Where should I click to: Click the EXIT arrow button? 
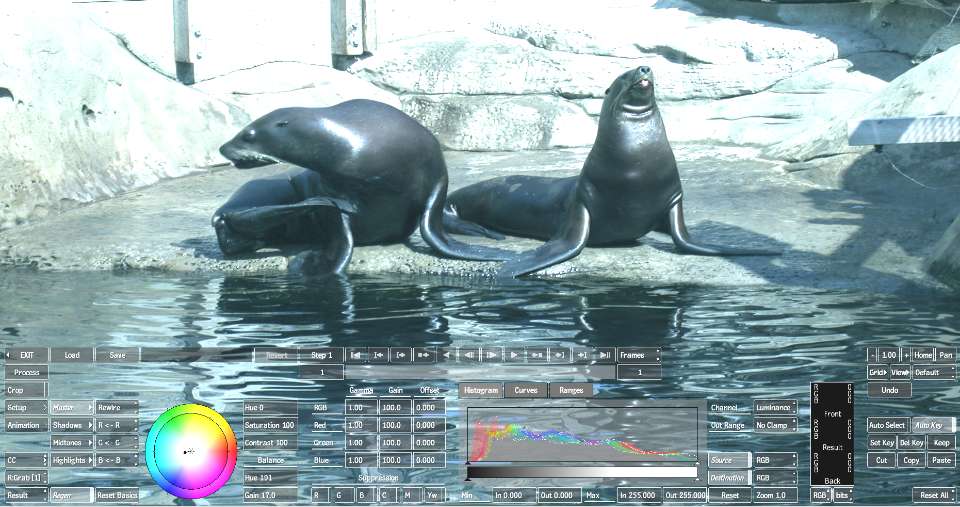[x=25, y=355]
